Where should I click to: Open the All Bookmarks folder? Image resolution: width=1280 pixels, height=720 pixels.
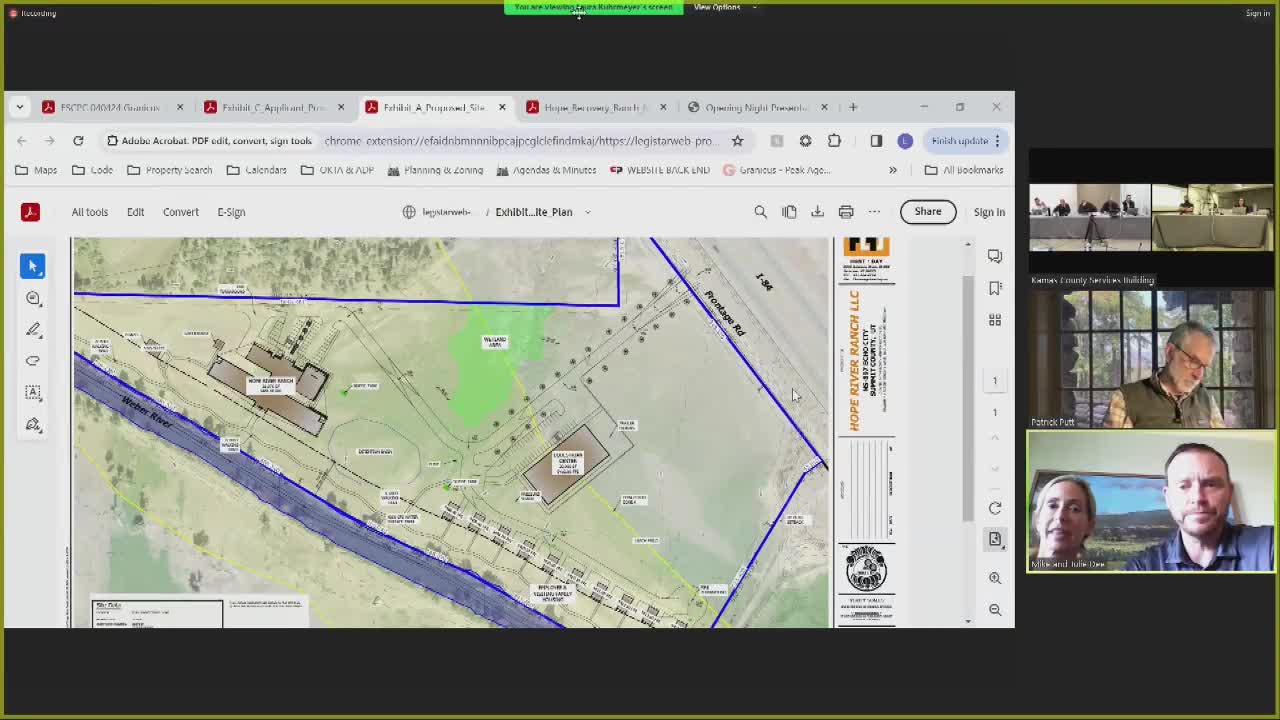[x=964, y=170]
